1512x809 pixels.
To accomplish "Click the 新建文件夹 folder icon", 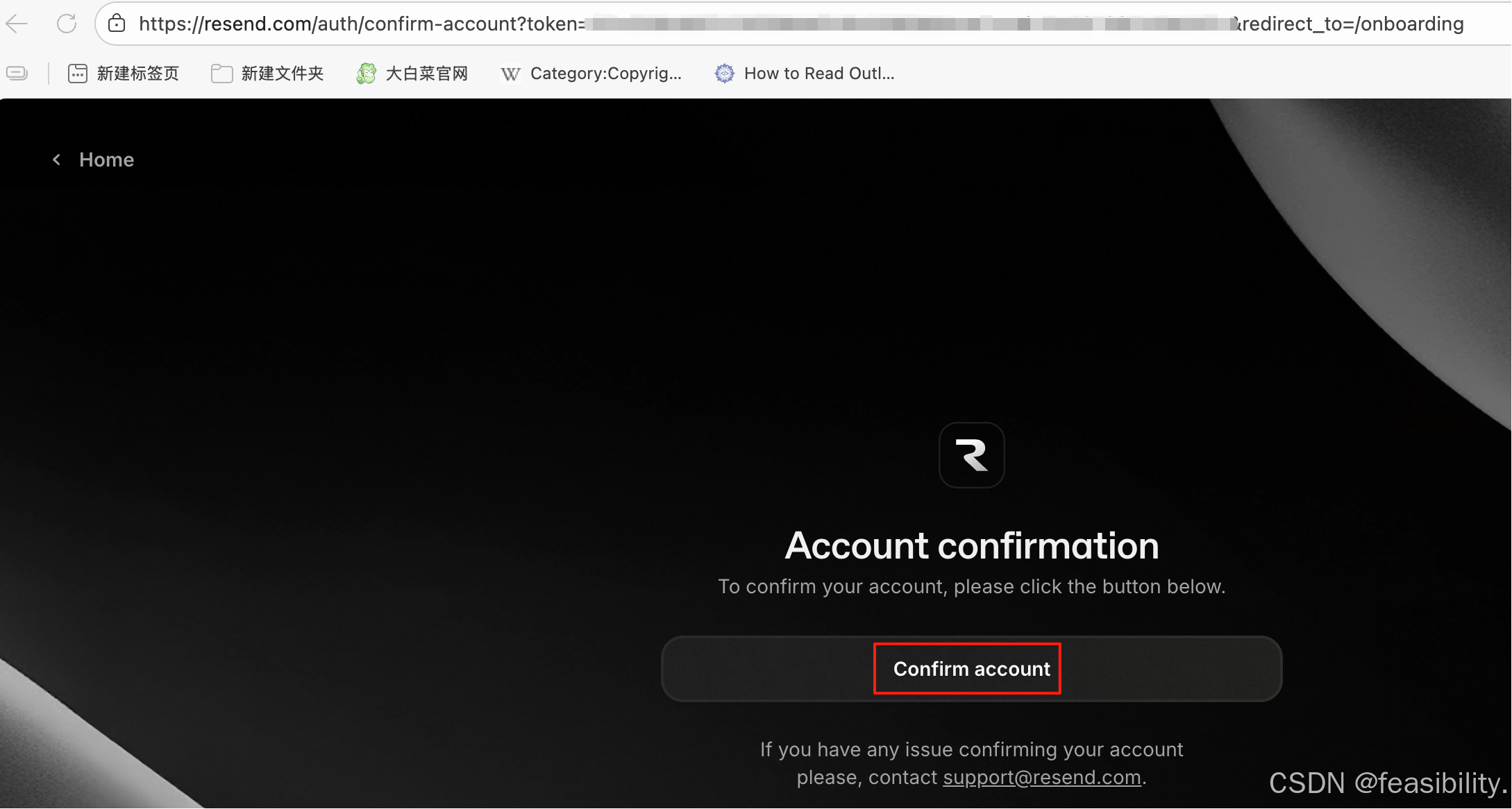I will (221, 74).
